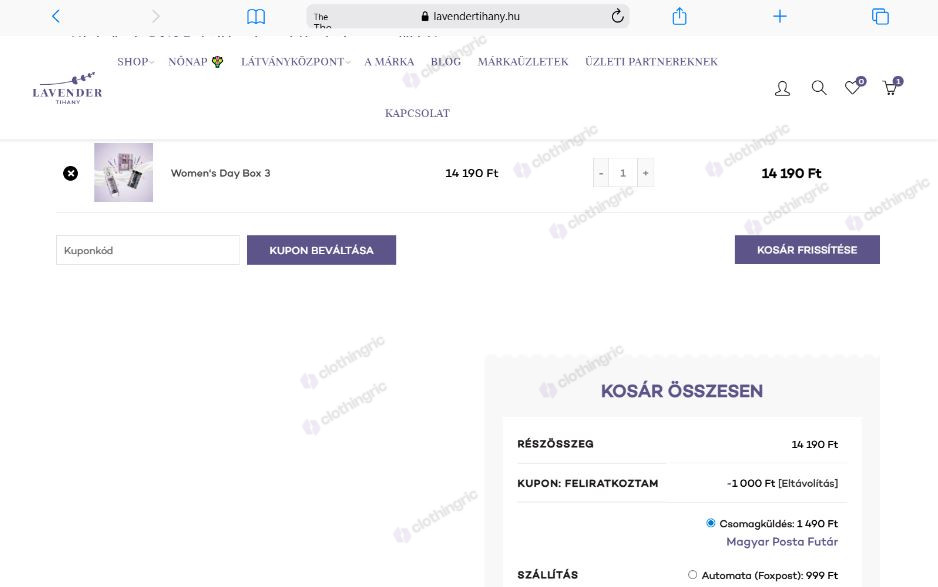
Task: Click the Magyar Posta Futár text
Action: (782, 542)
